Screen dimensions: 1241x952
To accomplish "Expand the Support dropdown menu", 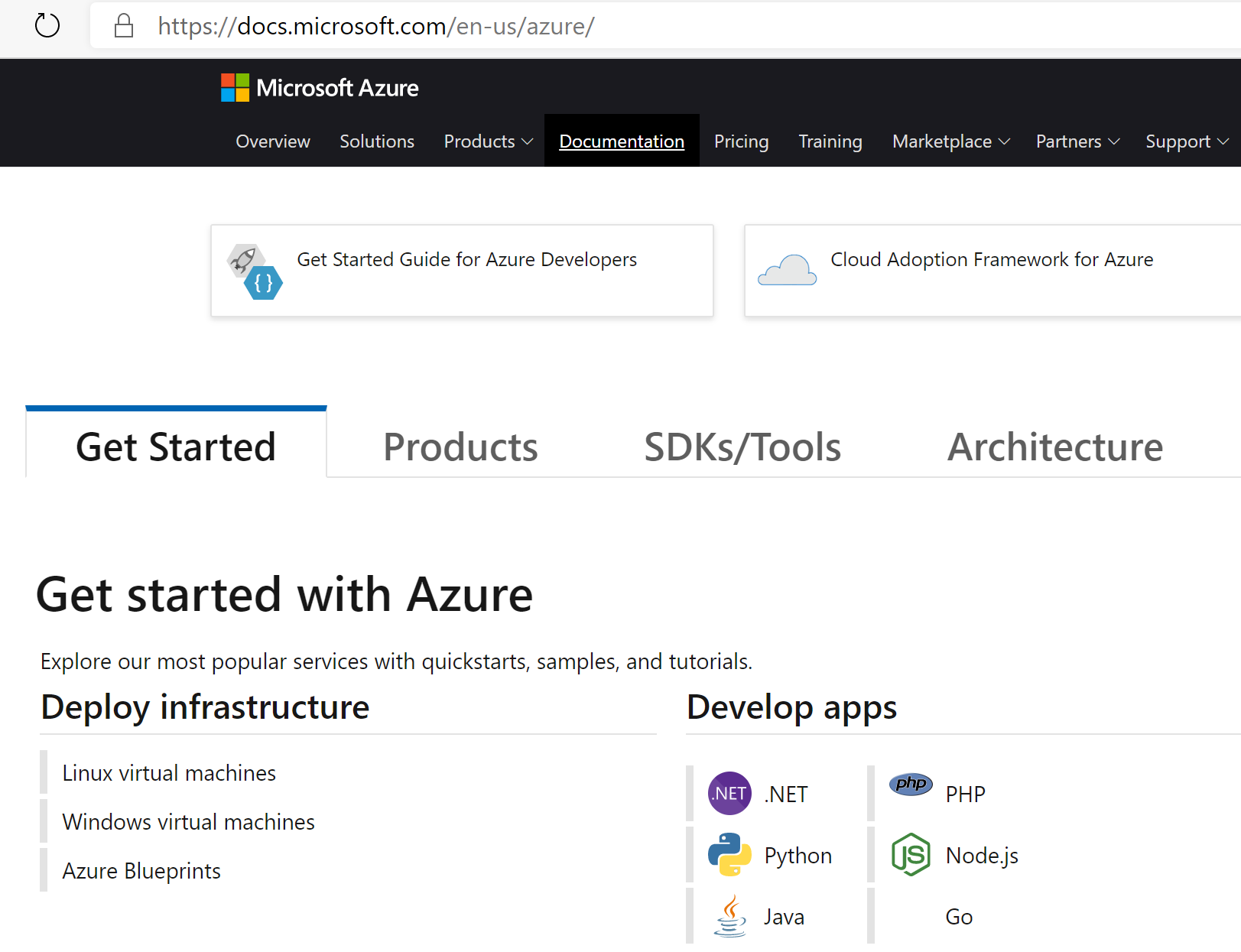I will pos(1185,141).
